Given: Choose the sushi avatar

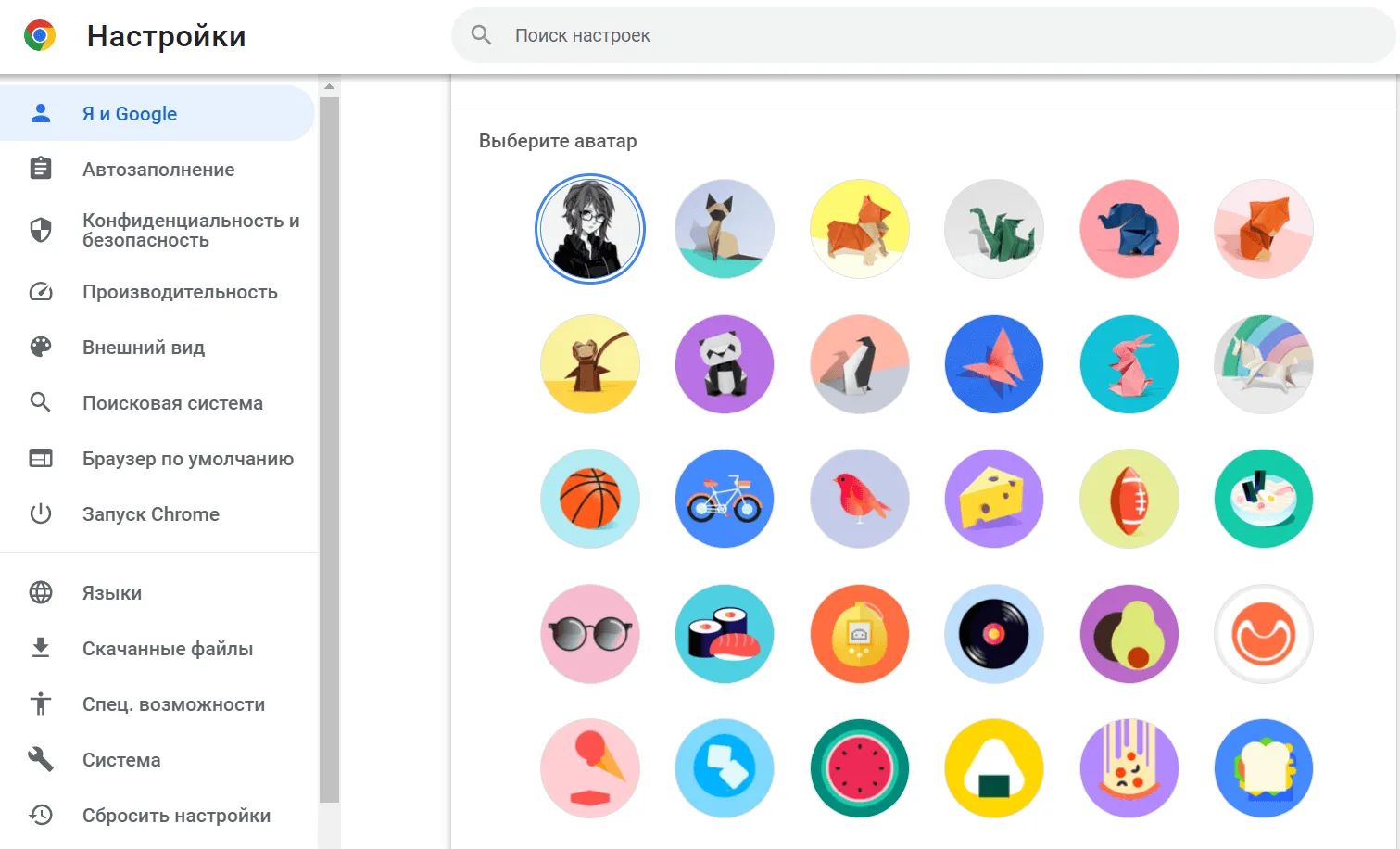Looking at the screenshot, I should pos(725,634).
